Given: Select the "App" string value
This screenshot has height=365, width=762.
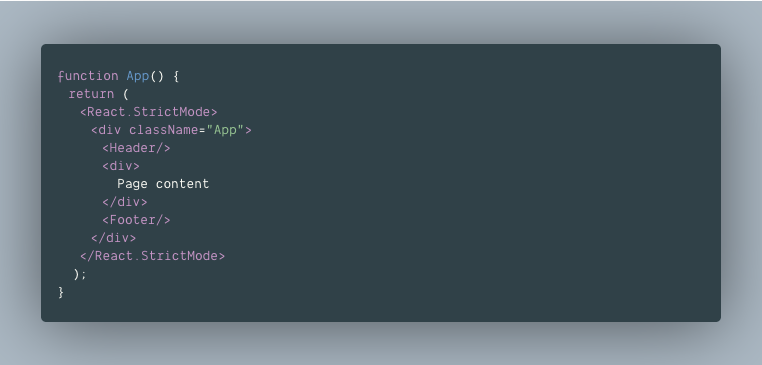Looking at the screenshot, I should pyautogui.click(x=225, y=130).
